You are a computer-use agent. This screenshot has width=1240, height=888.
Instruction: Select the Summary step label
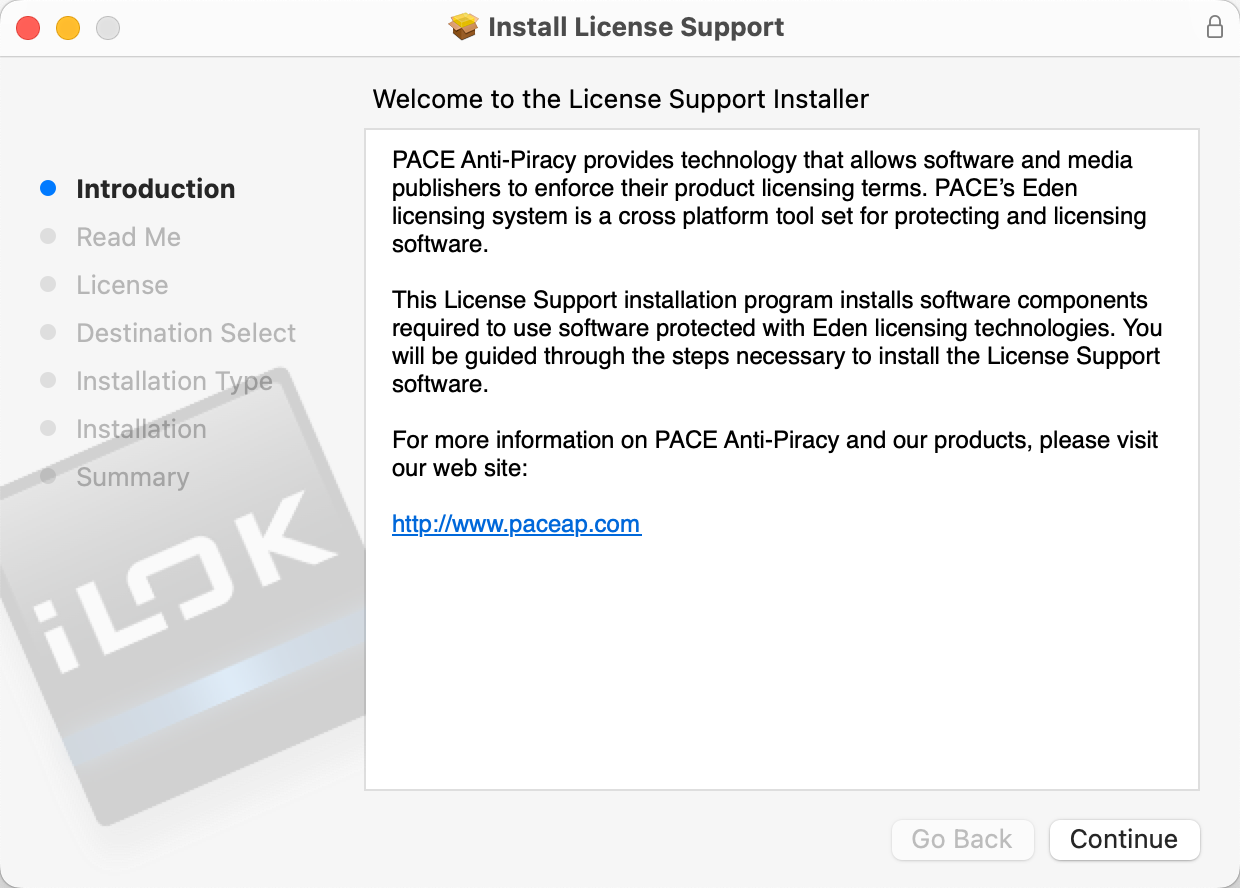click(x=132, y=477)
